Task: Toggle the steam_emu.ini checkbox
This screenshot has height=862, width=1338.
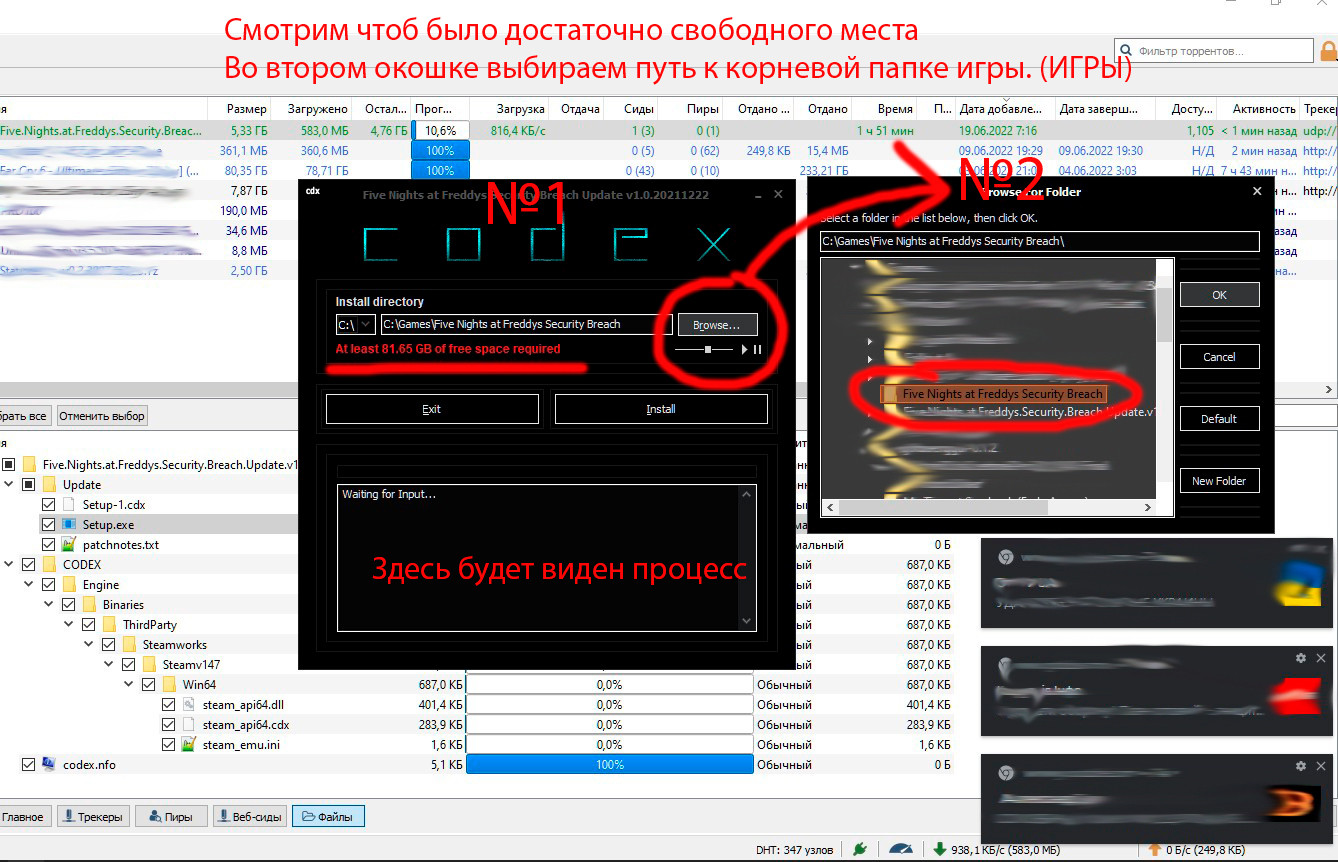Action: pos(169,745)
